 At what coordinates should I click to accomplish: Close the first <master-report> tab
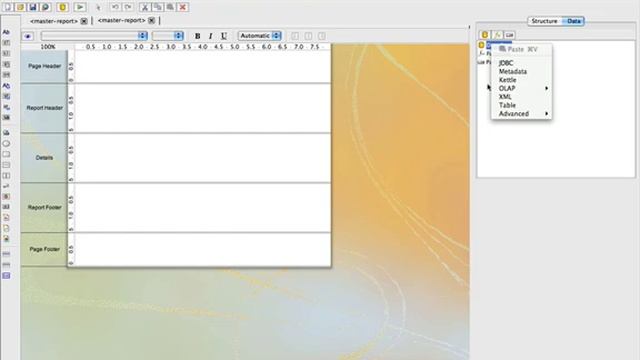pos(84,21)
